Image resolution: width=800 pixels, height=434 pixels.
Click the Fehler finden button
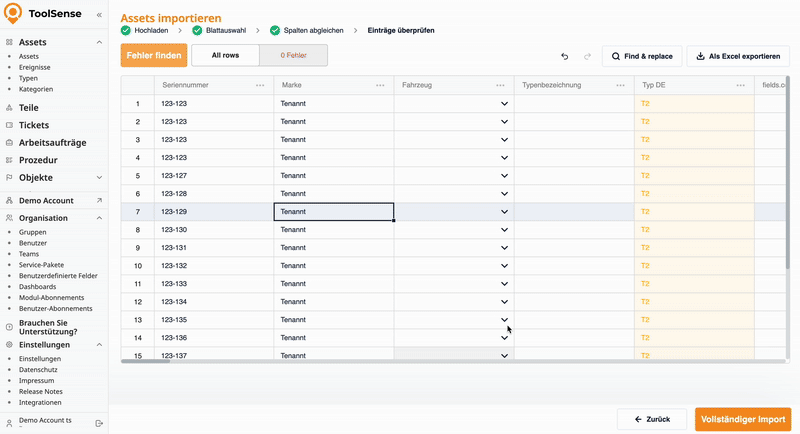pyautogui.click(x=154, y=56)
